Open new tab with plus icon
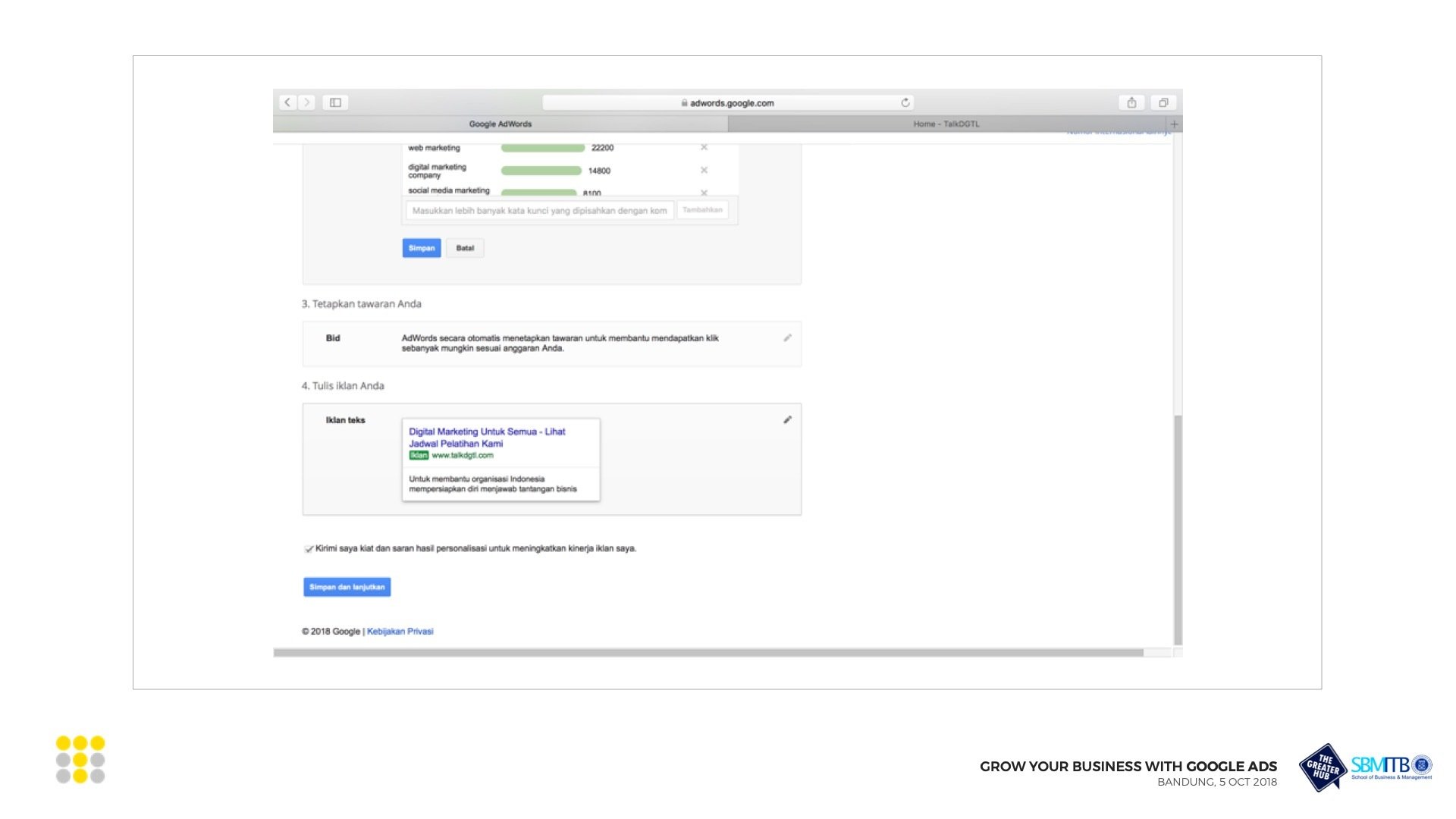 click(x=1174, y=124)
